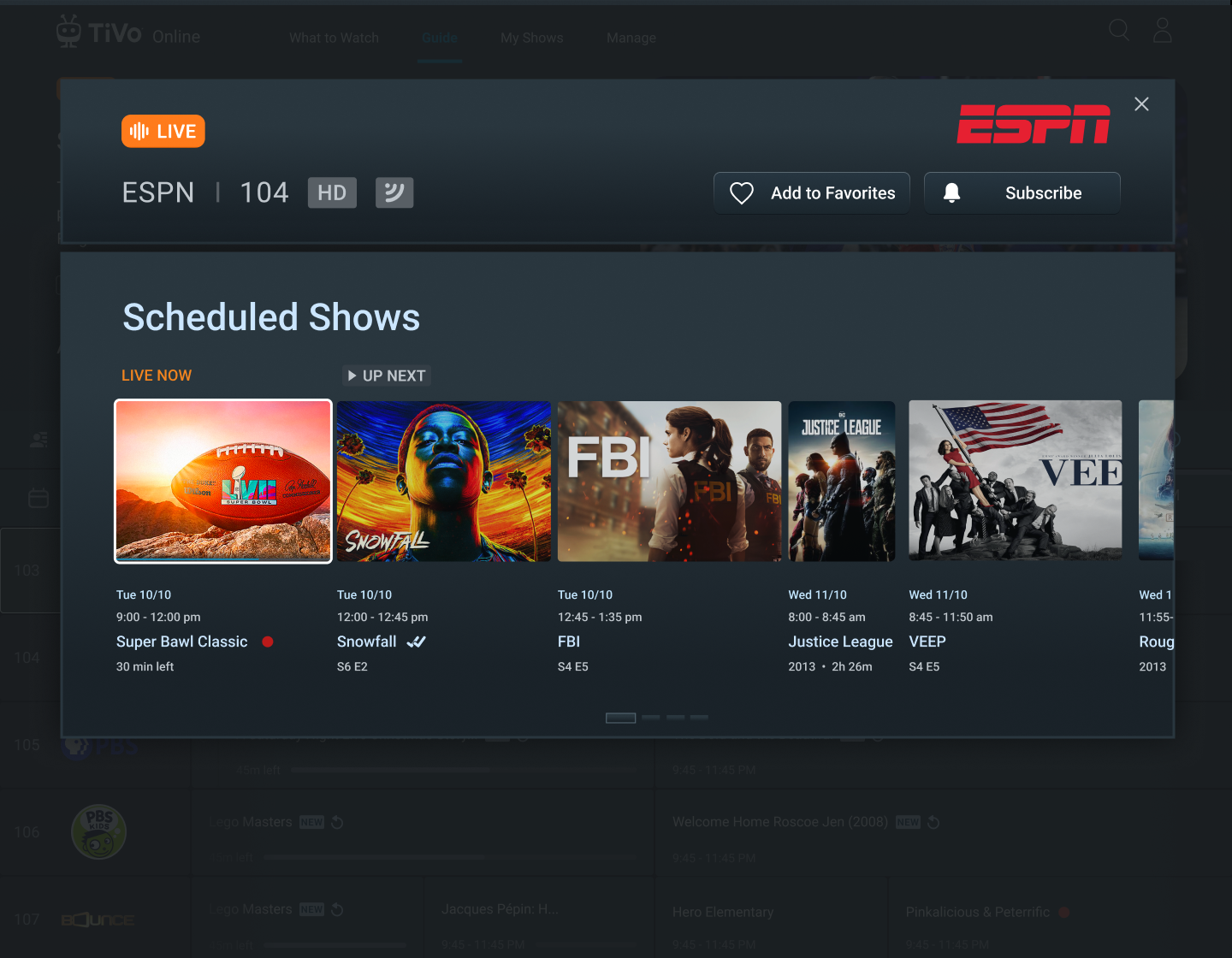Open the My Shows tab

pyautogui.click(x=532, y=38)
